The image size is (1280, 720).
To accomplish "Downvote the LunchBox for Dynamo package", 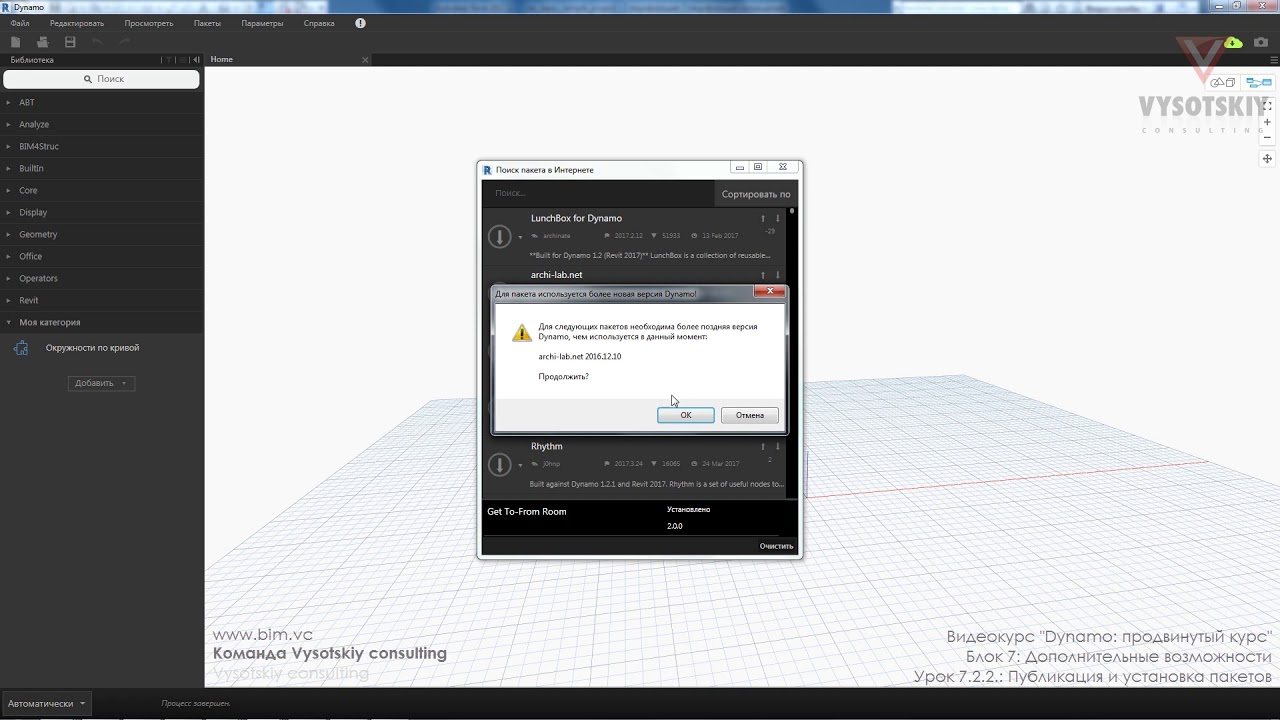I will pyautogui.click(x=777, y=218).
